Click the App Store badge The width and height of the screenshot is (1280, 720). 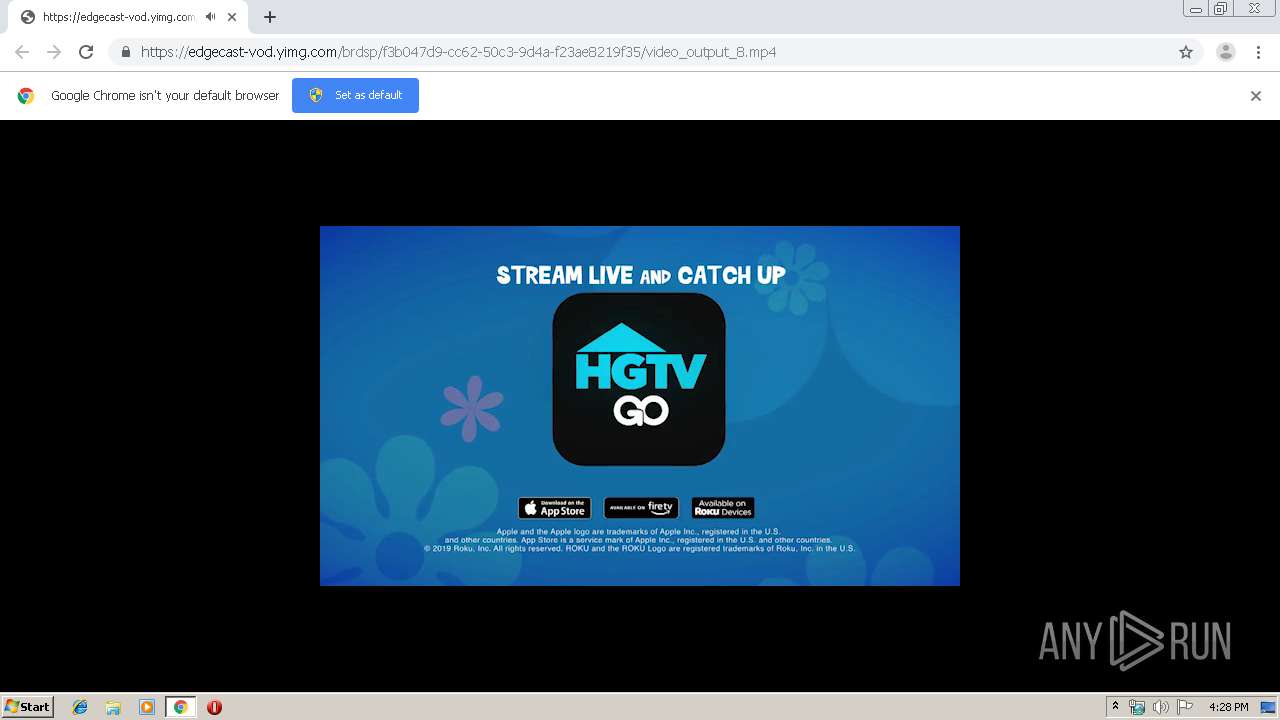[555, 508]
